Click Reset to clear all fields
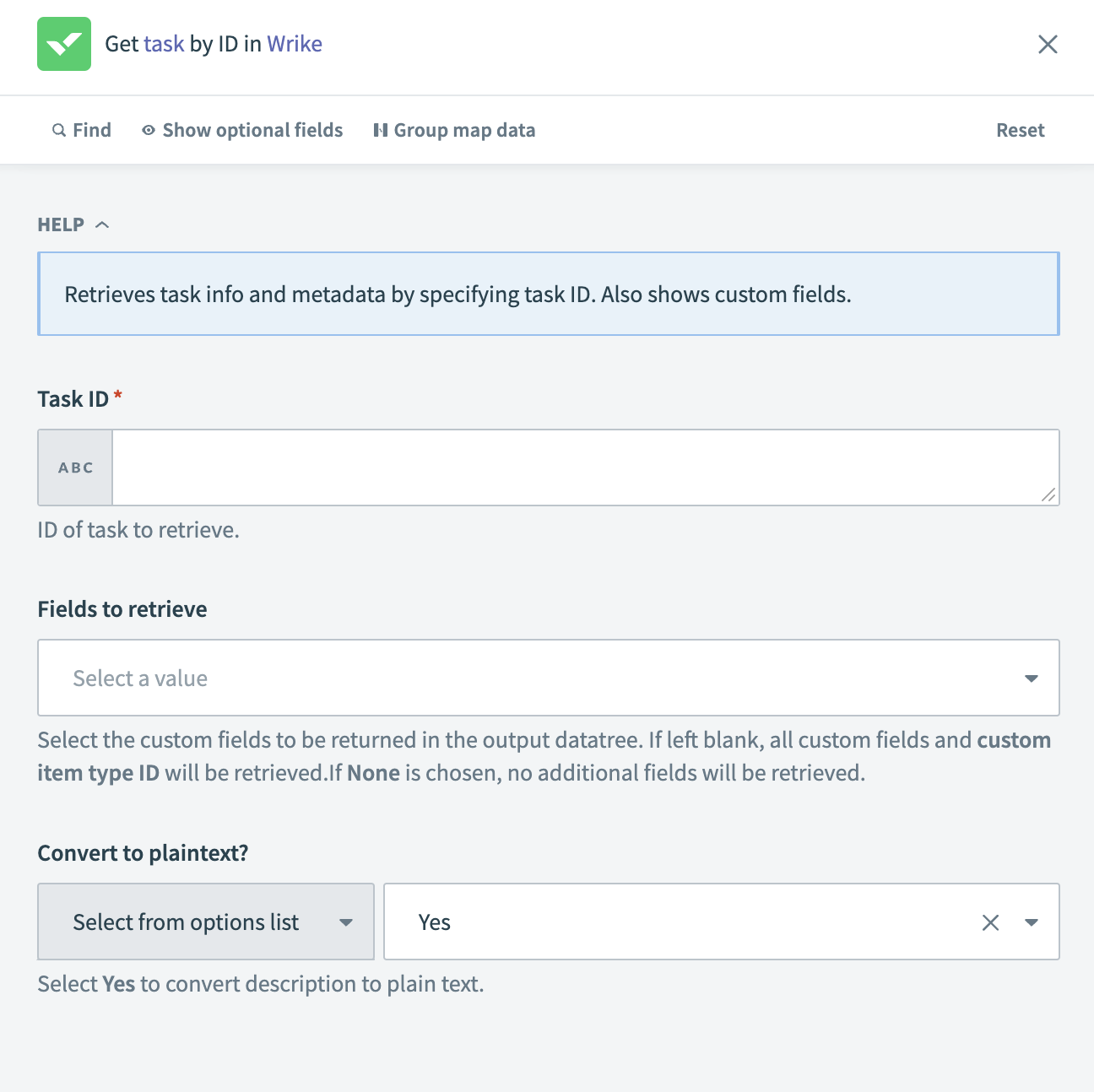 [1020, 129]
